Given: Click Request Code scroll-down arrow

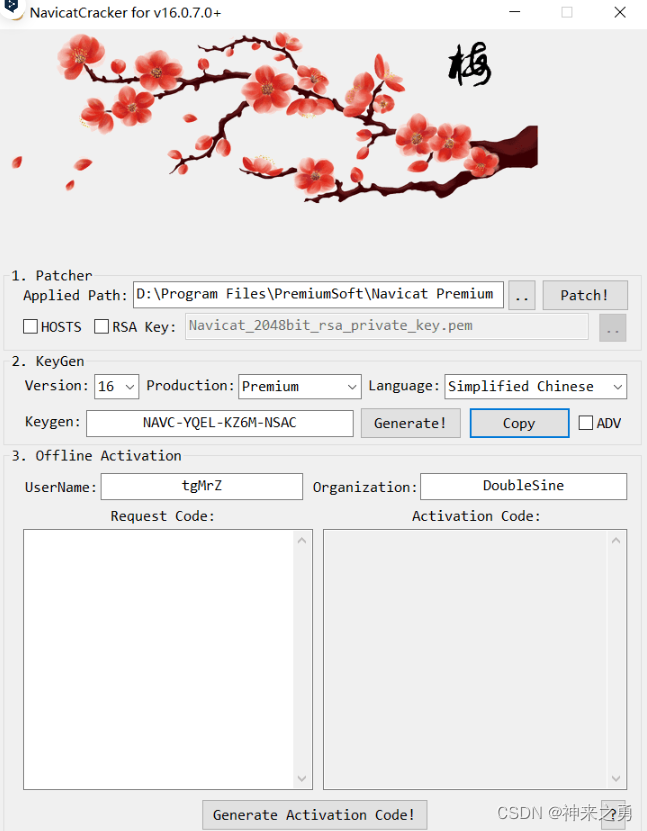Looking at the screenshot, I should [302, 778].
